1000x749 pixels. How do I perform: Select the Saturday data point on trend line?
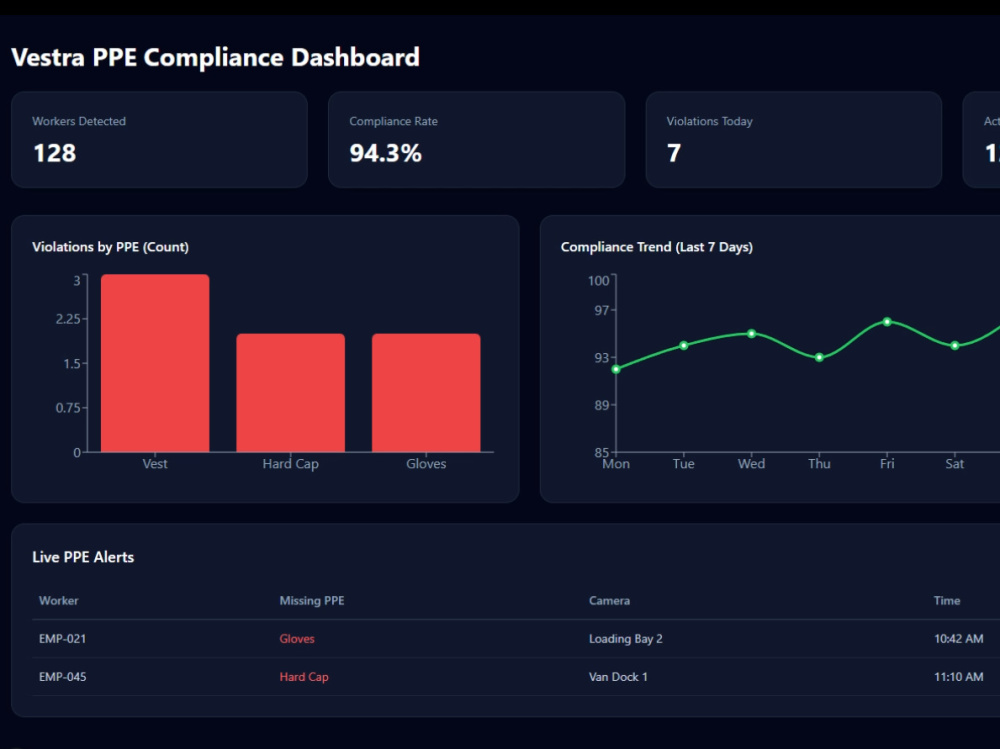(x=955, y=346)
